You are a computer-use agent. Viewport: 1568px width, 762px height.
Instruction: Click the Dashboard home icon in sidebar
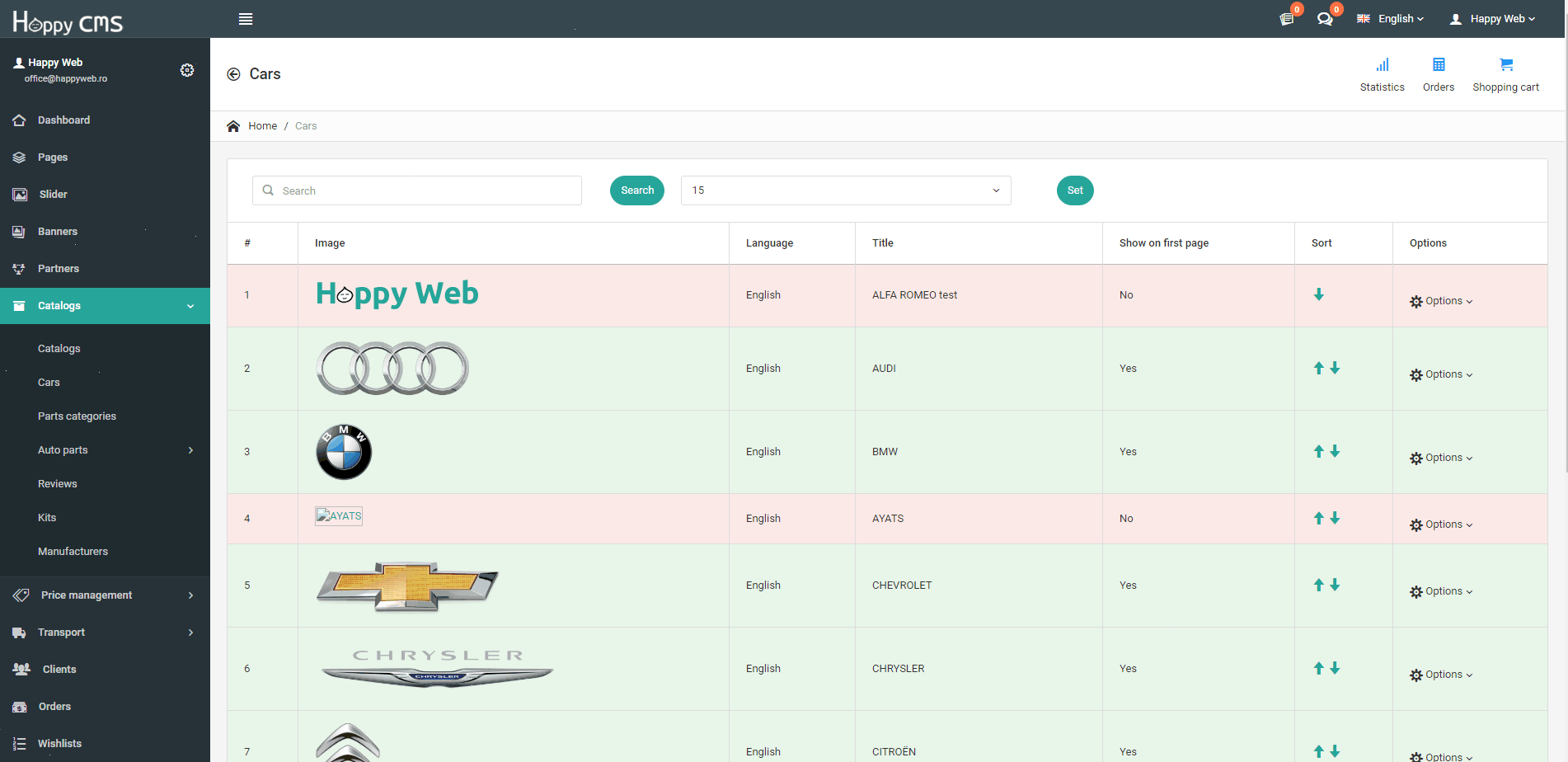coord(19,120)
